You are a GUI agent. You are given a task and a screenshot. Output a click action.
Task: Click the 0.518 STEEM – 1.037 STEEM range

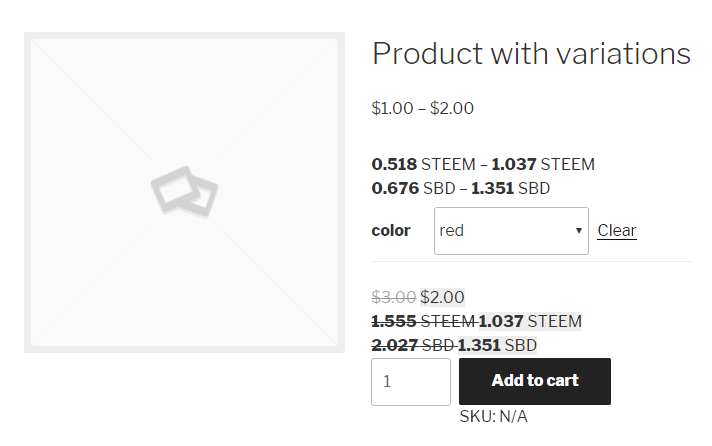coord(483,164)
